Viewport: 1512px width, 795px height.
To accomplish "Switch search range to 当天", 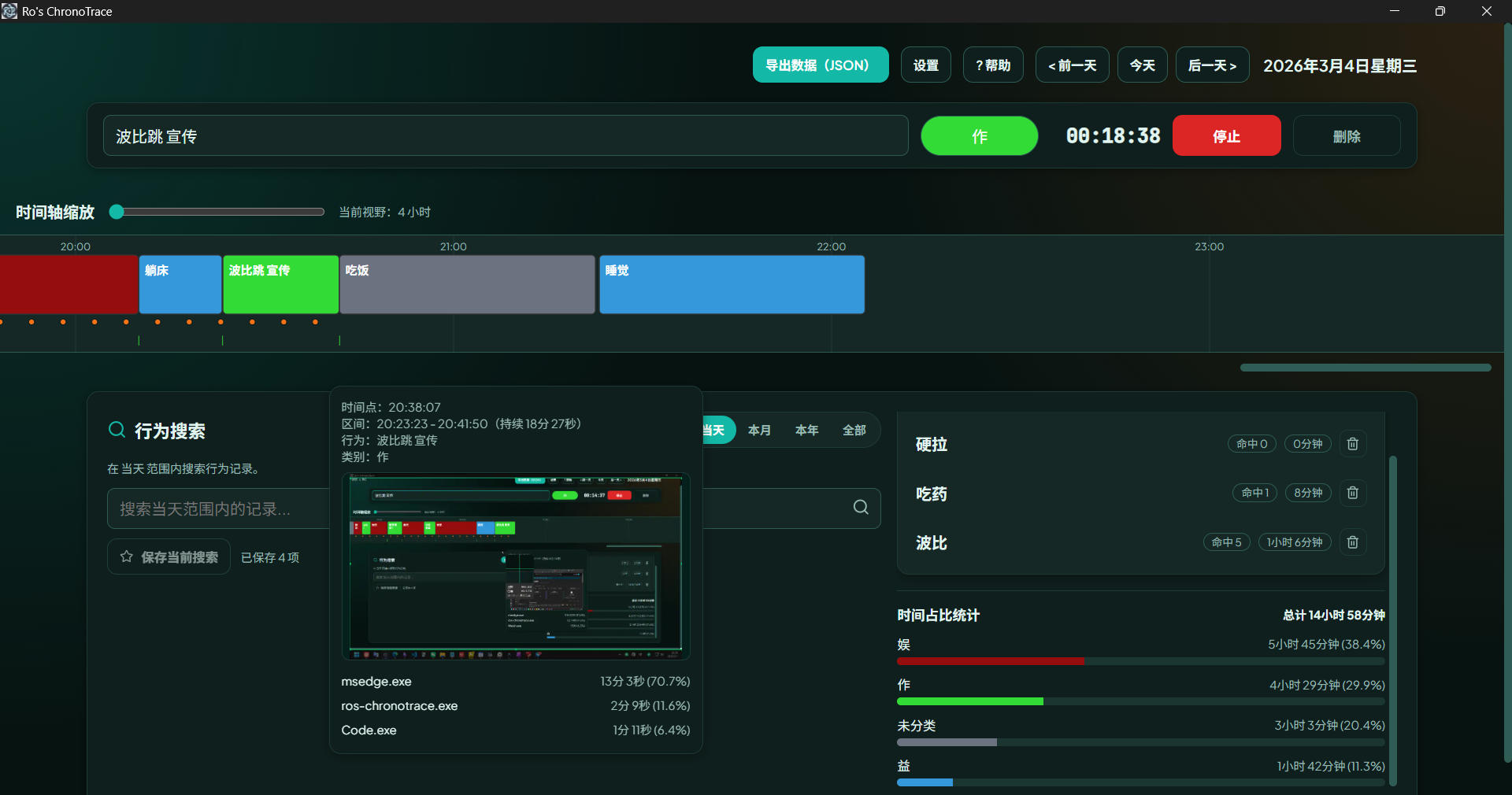I will click(718, 431).
